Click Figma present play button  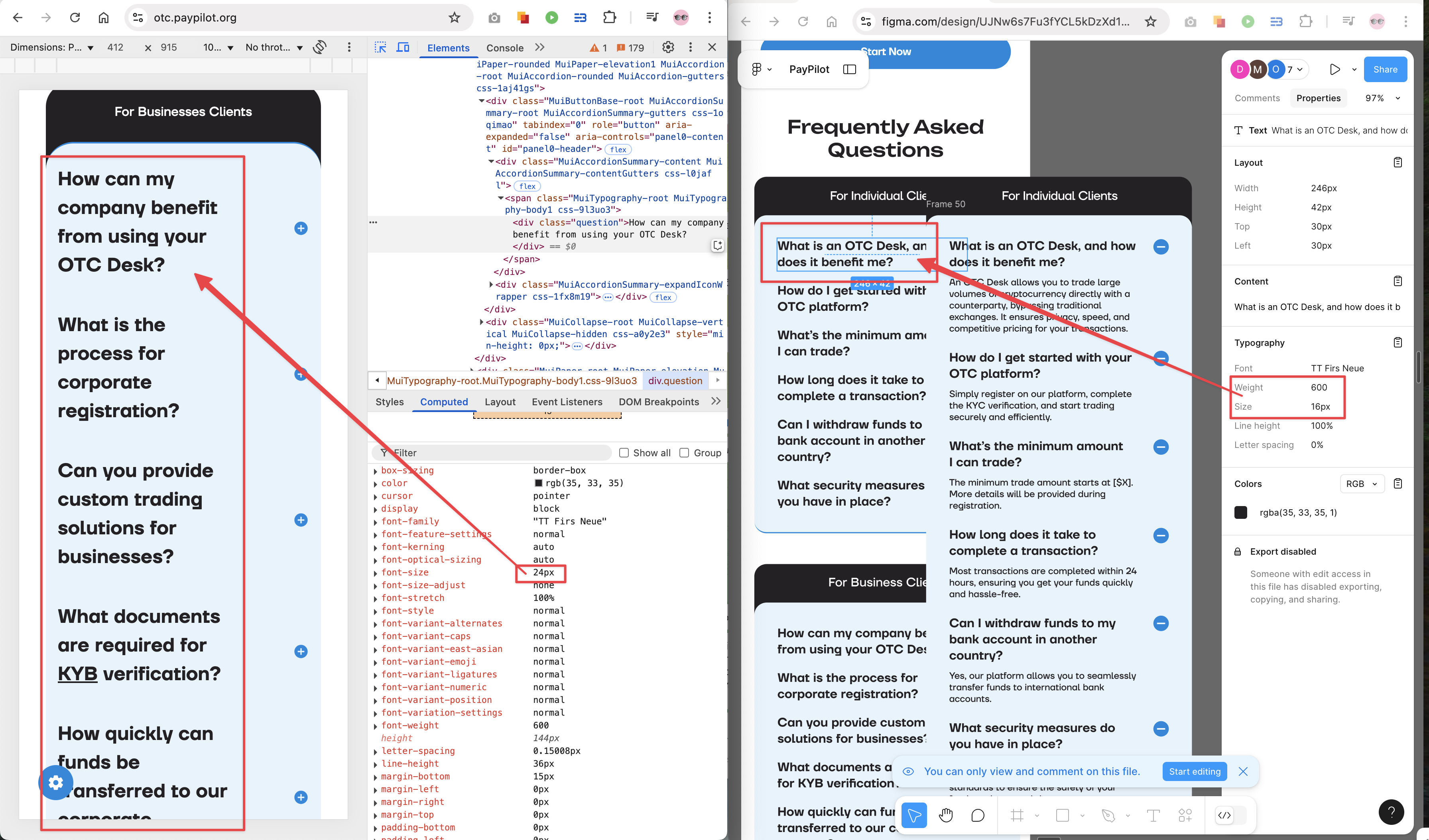pyautogui.click(x=1334, y=69)
